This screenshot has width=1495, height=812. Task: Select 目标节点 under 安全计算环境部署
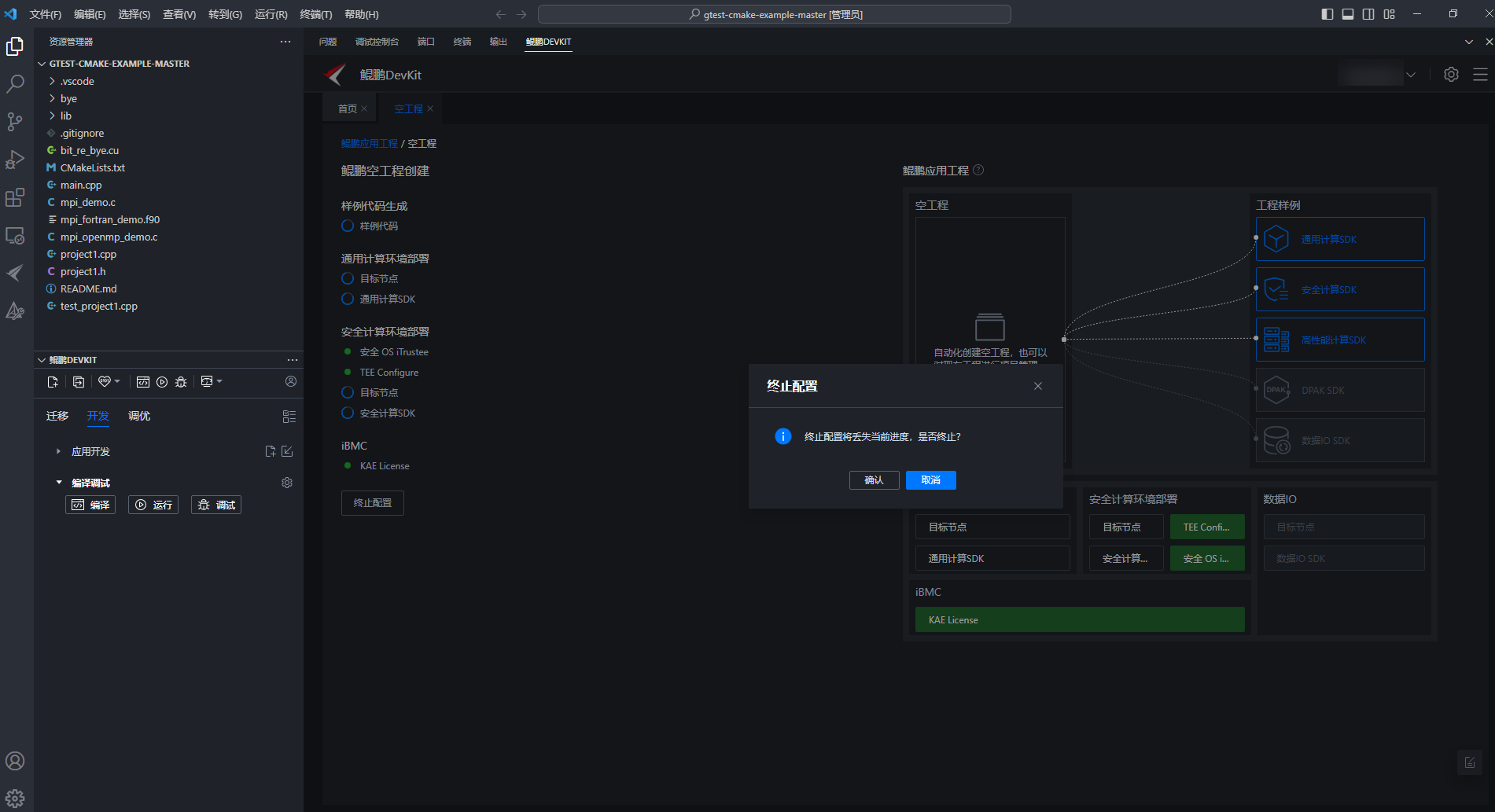tap(348, 392)
